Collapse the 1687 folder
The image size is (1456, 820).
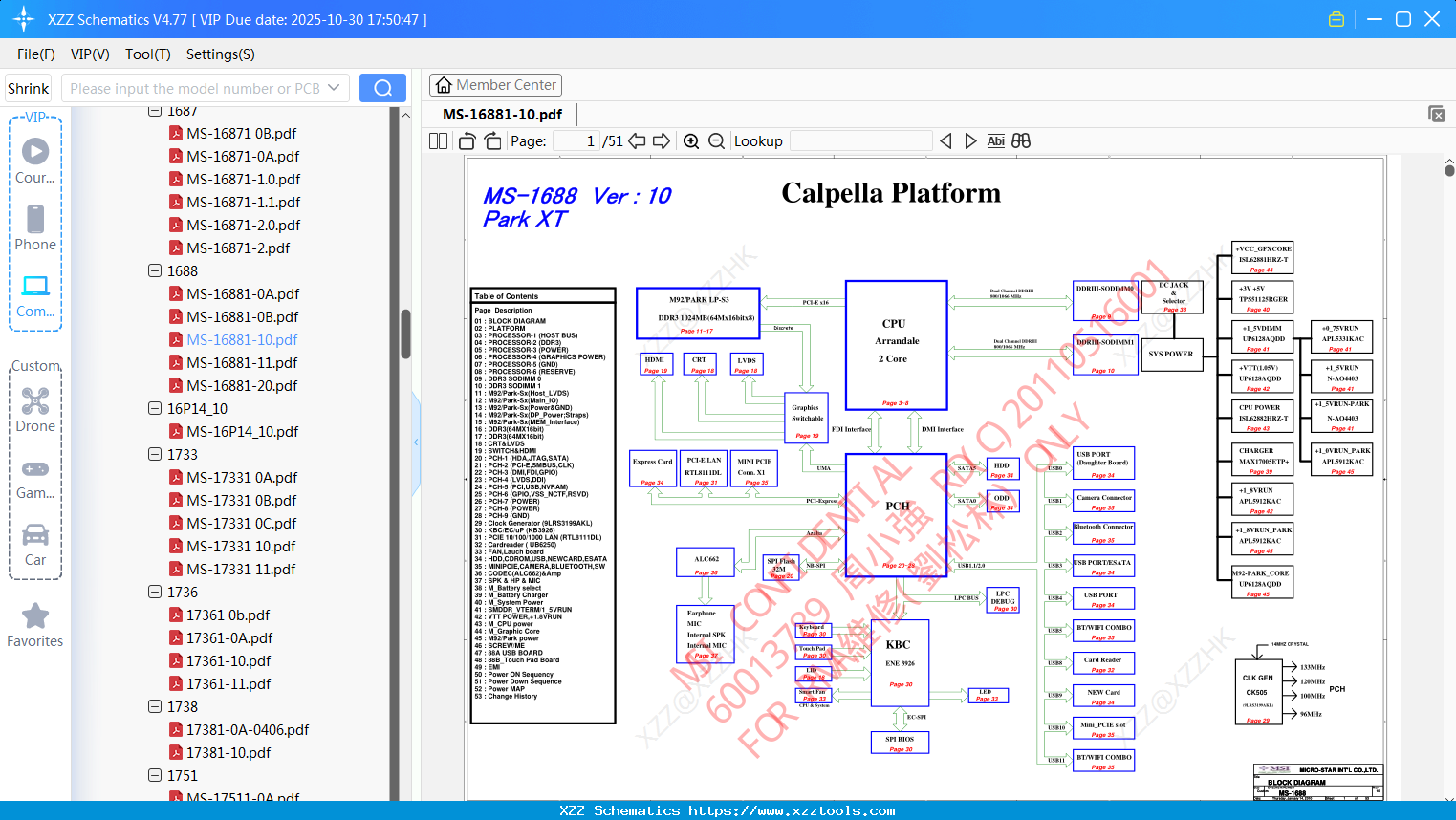pos(155,111)
